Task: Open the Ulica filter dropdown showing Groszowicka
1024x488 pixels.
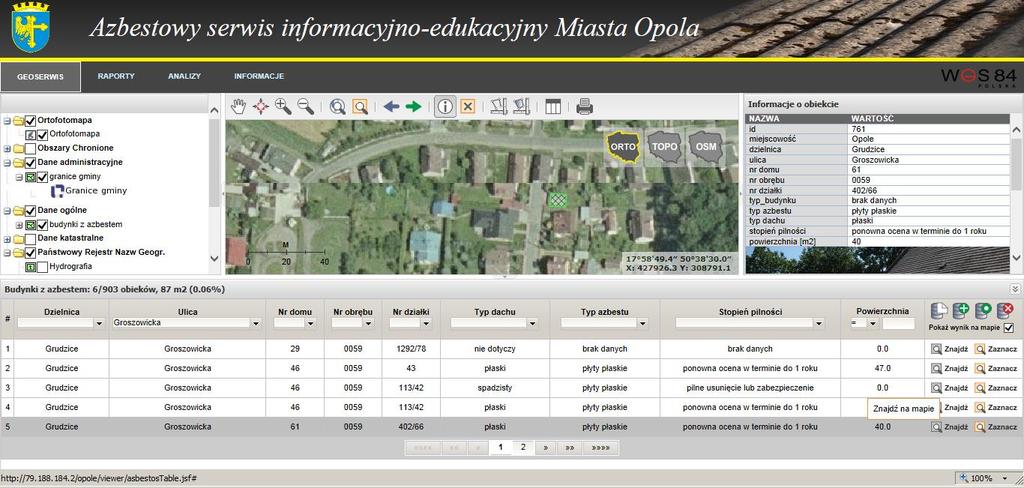Action: [256, 323]
